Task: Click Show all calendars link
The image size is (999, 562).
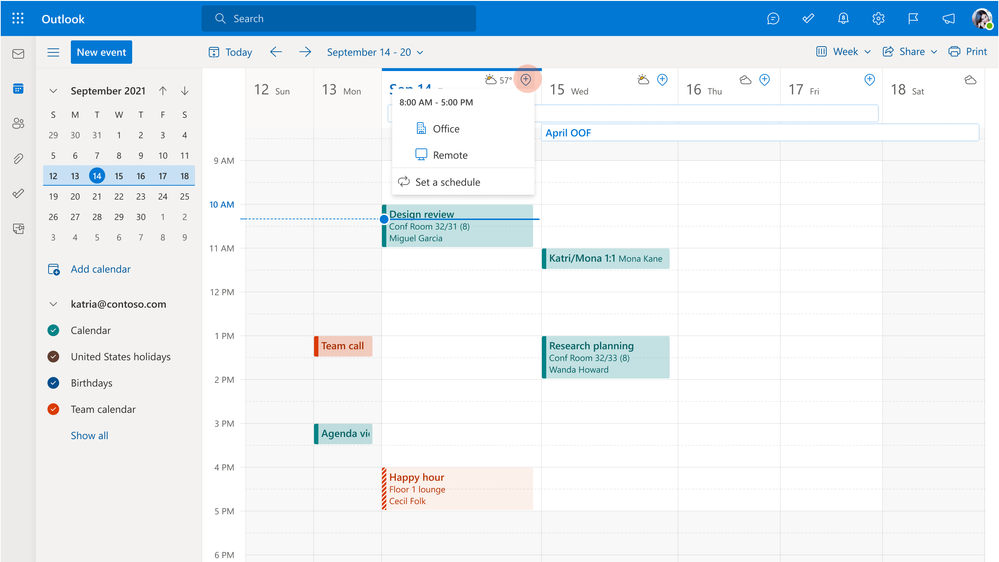Action: [x=89, y=436]
